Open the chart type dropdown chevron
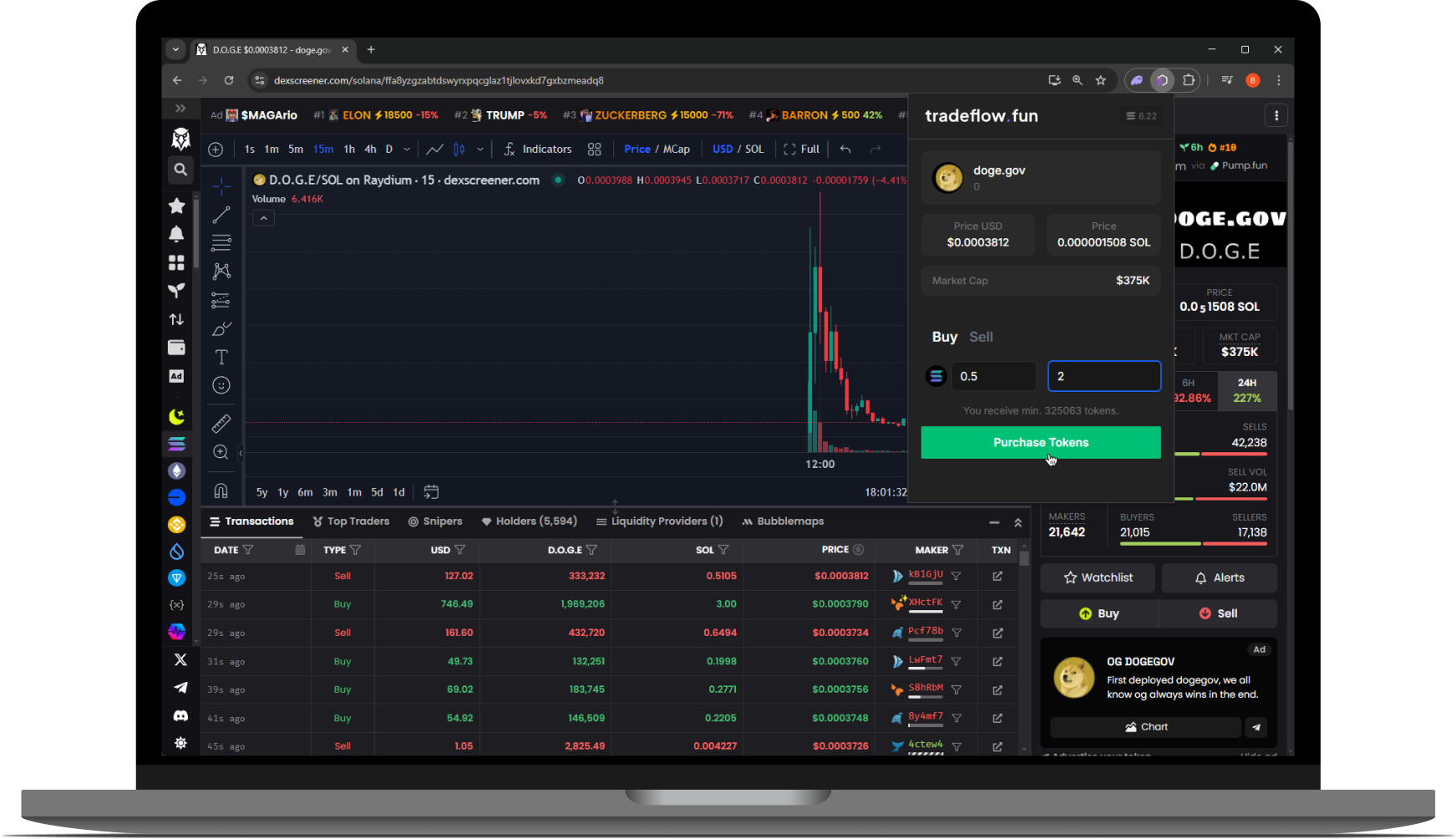 (480, 150)
